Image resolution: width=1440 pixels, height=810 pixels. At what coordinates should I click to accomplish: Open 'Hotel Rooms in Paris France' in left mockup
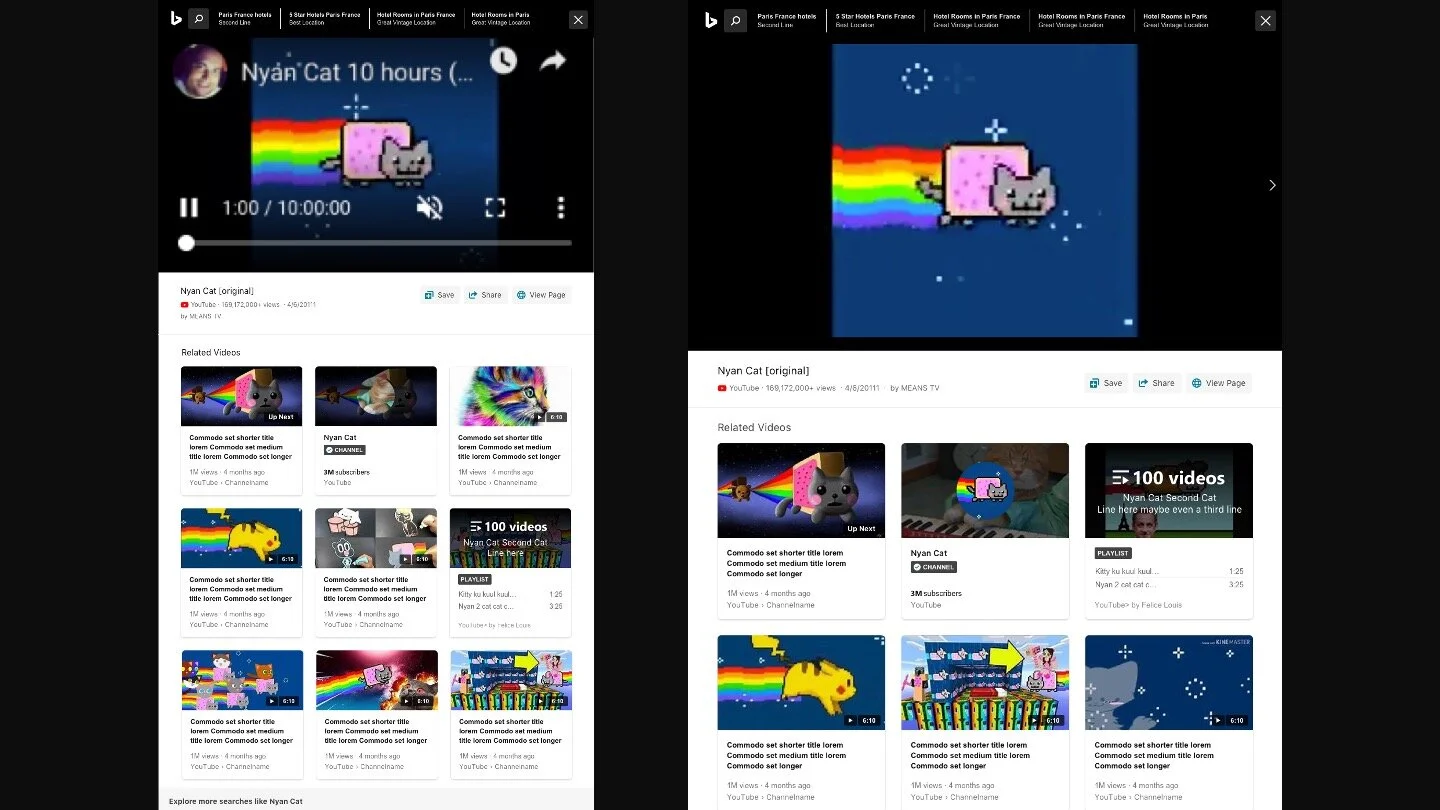tap(416, 18)
